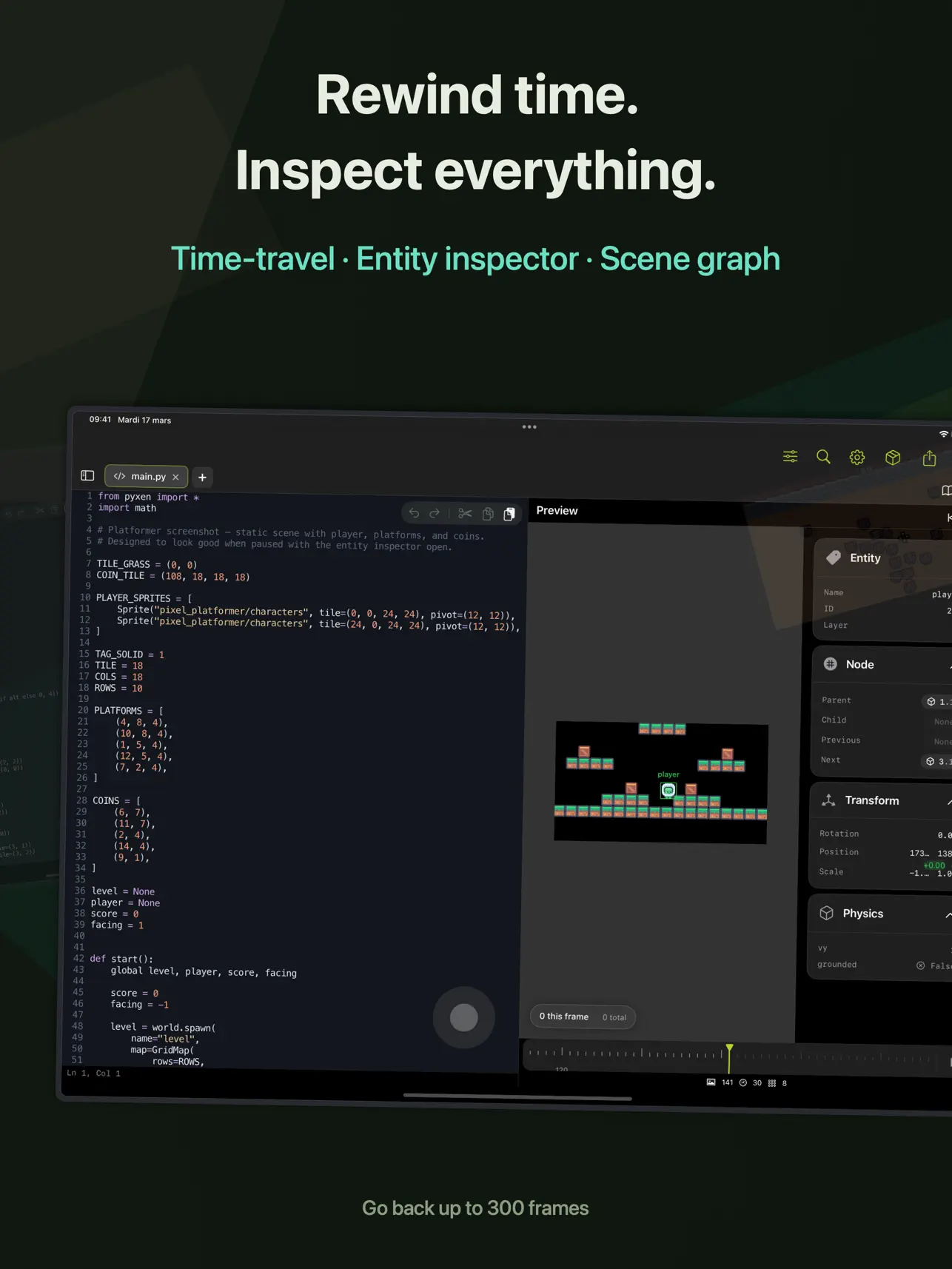Toggle the grounded False value

tap(934, 965)
